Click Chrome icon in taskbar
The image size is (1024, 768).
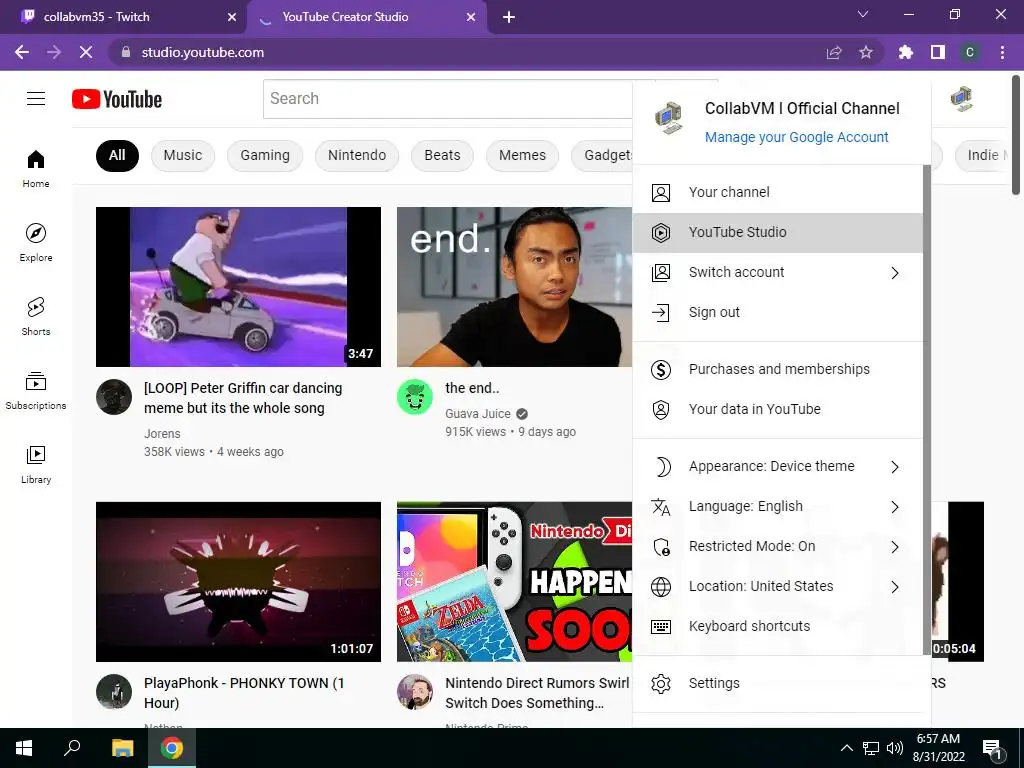click(172, 748)
